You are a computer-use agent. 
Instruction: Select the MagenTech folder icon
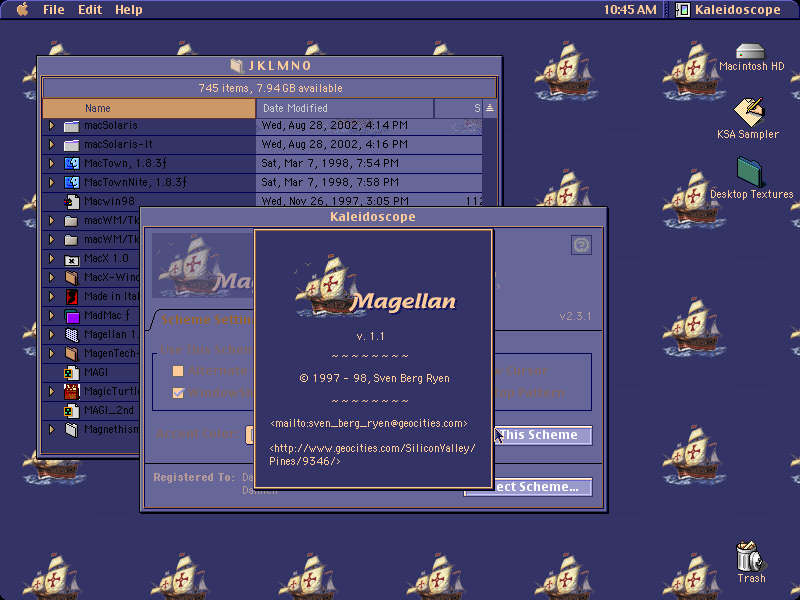[x=71, y=354]
